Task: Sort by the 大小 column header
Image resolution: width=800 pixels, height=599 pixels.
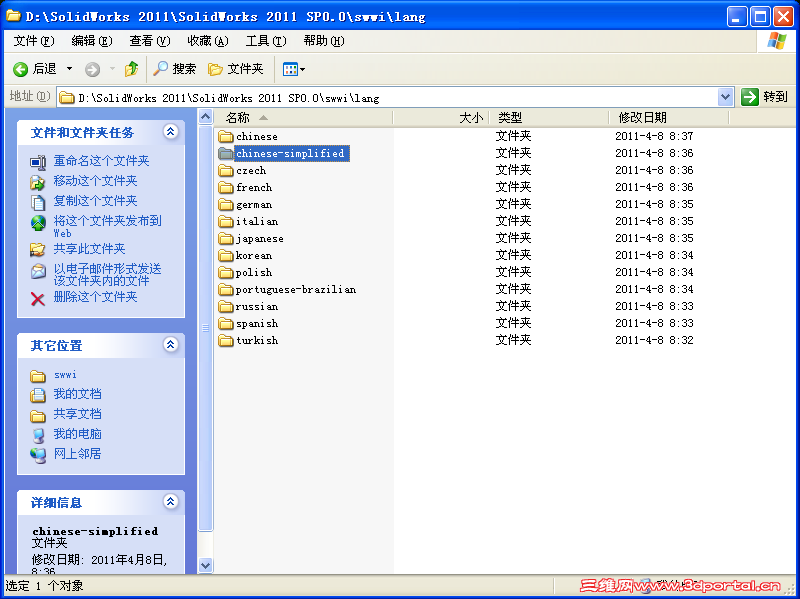Action: point(441,117)
